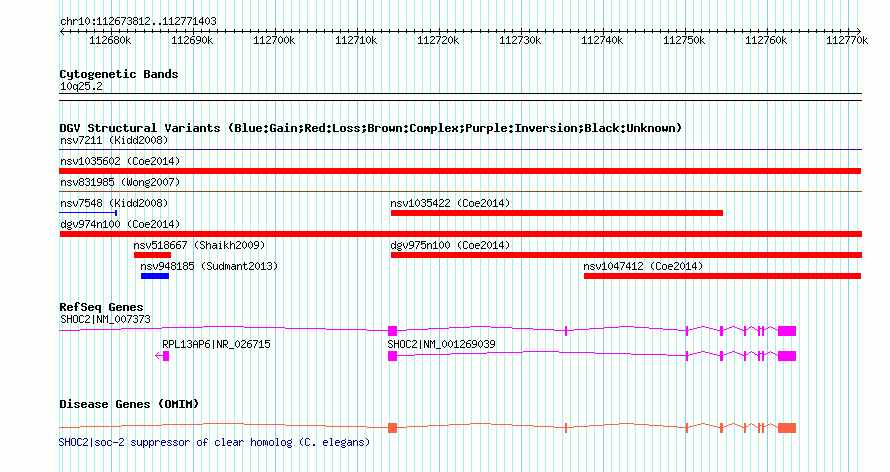Click the nsv7548 (Kidd2008) label
The image size is (890, 472).
pos(114,203)
